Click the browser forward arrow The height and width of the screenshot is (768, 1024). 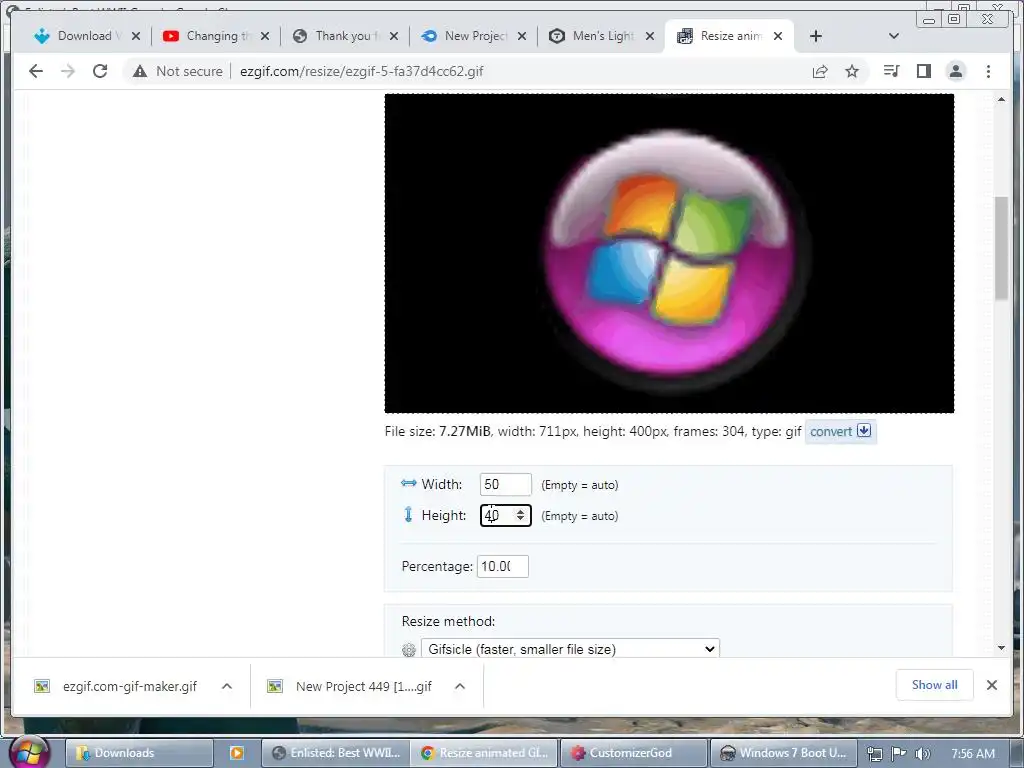tap(68, 71)
